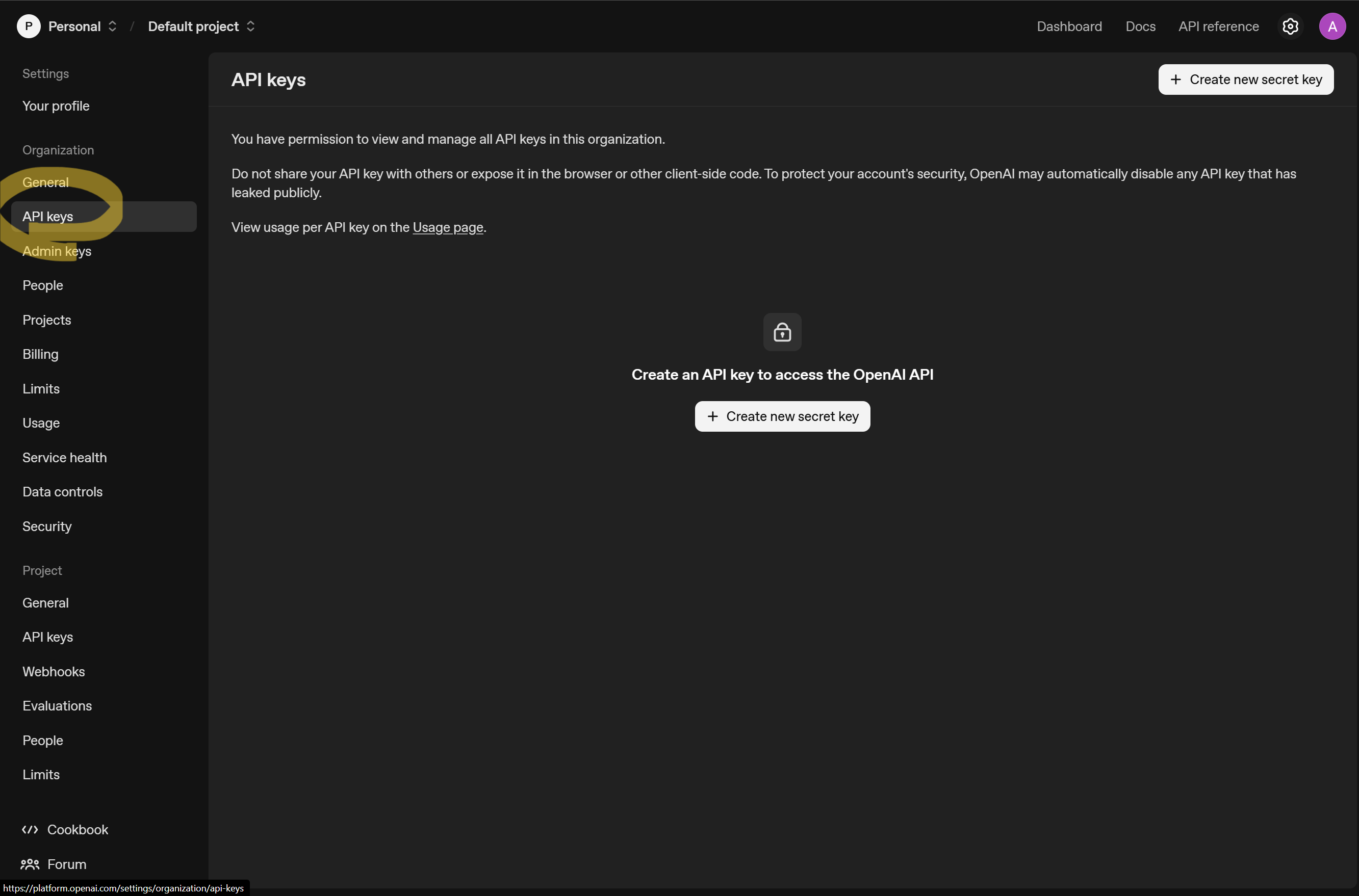Viewport: 1359px width, 896px height.
Task: Open the Docs page
Action: [1140, 27]
